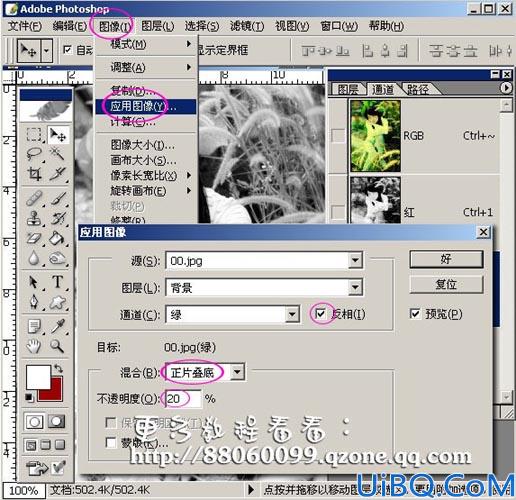Select the Slice tool
The width and height of the screenshot is (516, 500).
coord(57,174)
